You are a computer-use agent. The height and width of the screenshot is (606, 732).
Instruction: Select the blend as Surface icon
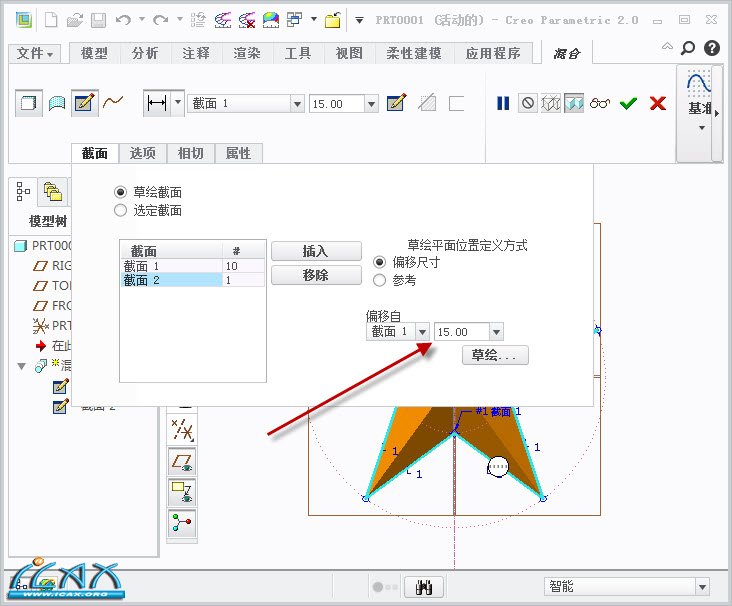pyautogui.click(x=57, y=103)
